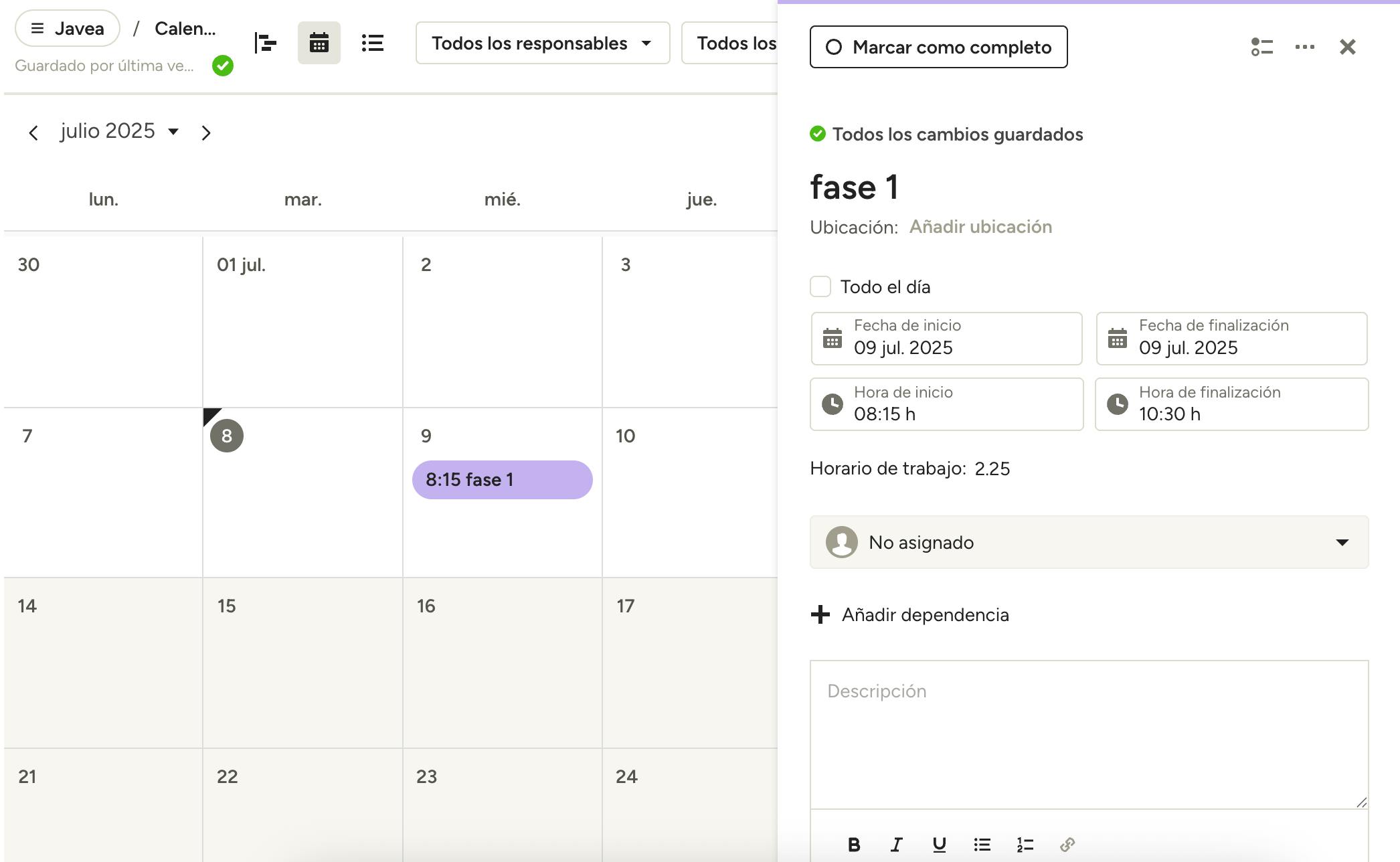The width and height of the screenshot is (1400, 862).
Task: Click Añadir dependencia button
Action: pos(910,614)
